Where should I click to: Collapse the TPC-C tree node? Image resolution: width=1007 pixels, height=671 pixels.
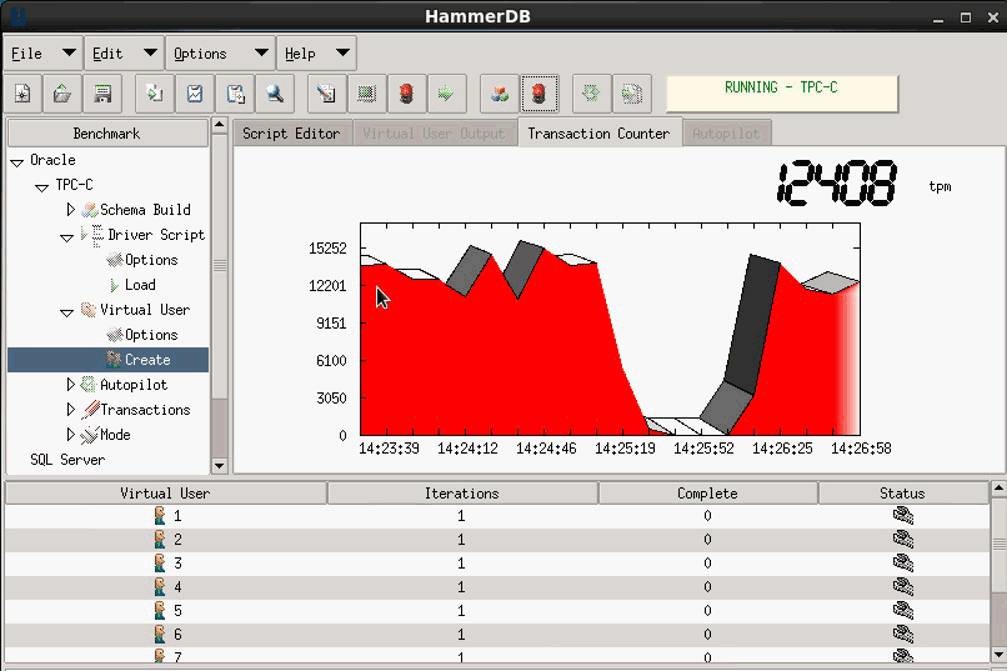click(x=42, y=188)
